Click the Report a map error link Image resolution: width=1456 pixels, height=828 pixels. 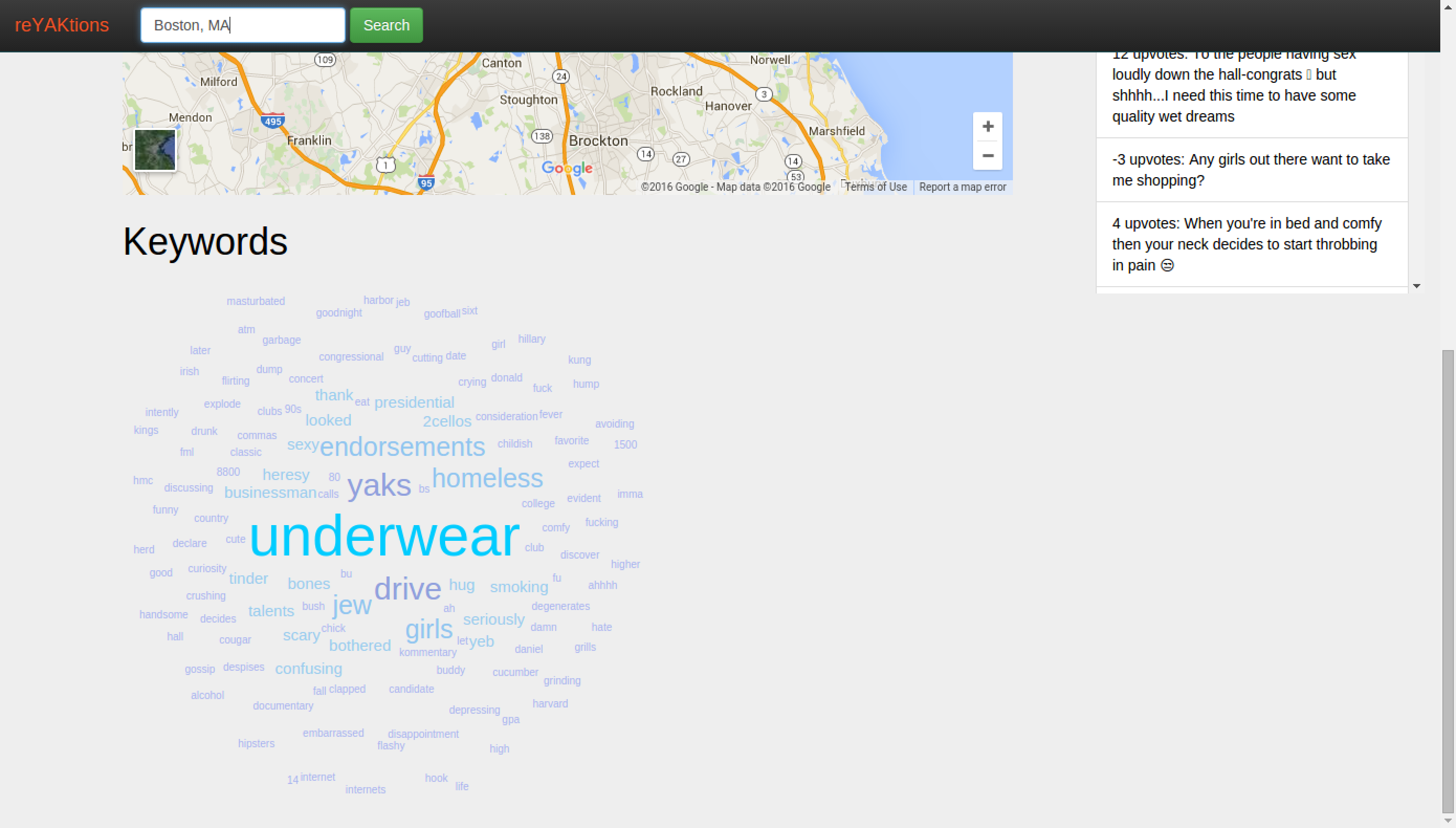pyautogui.click(x=962, y=187)
